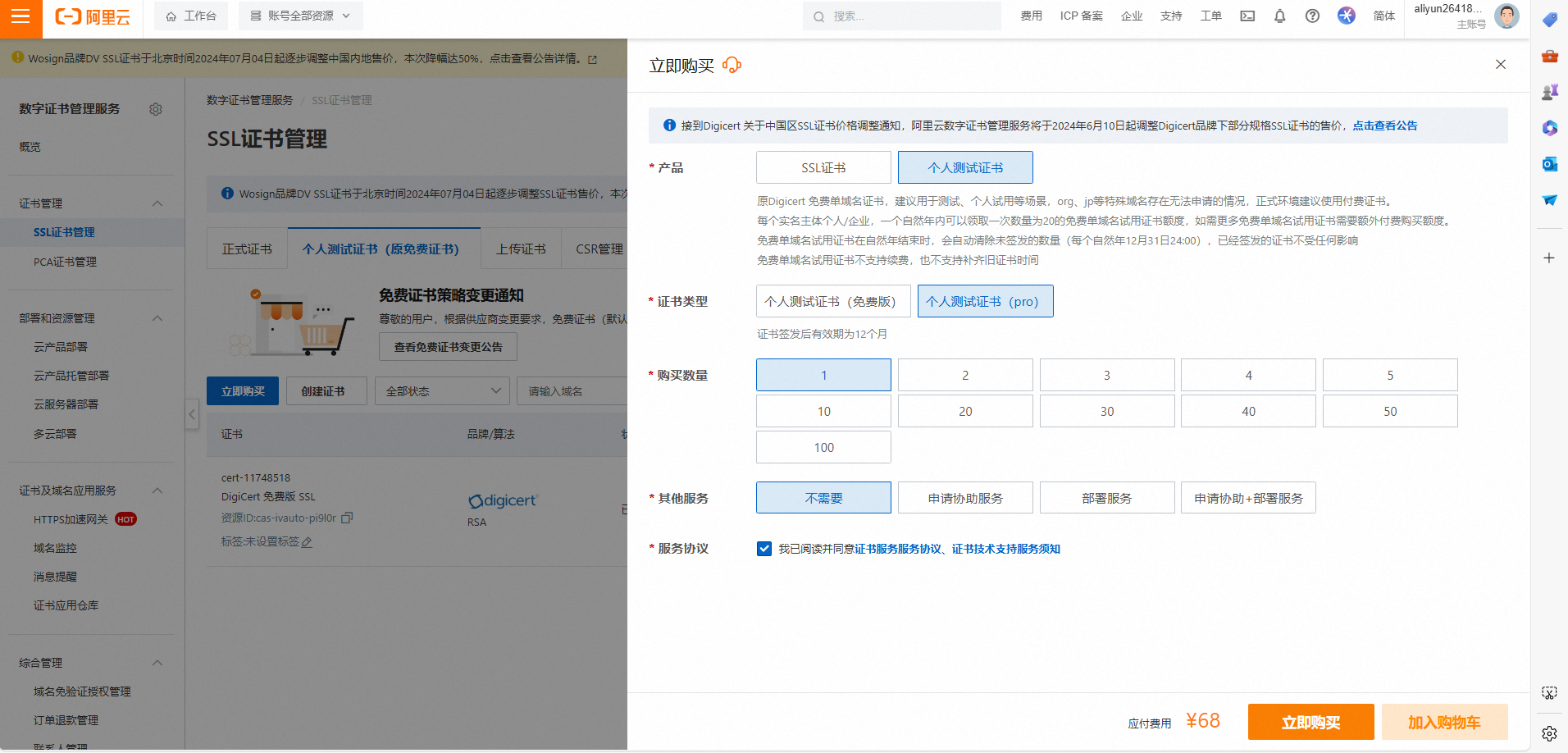
Task: Choose the 部署服务 option
Action: 1106,498
